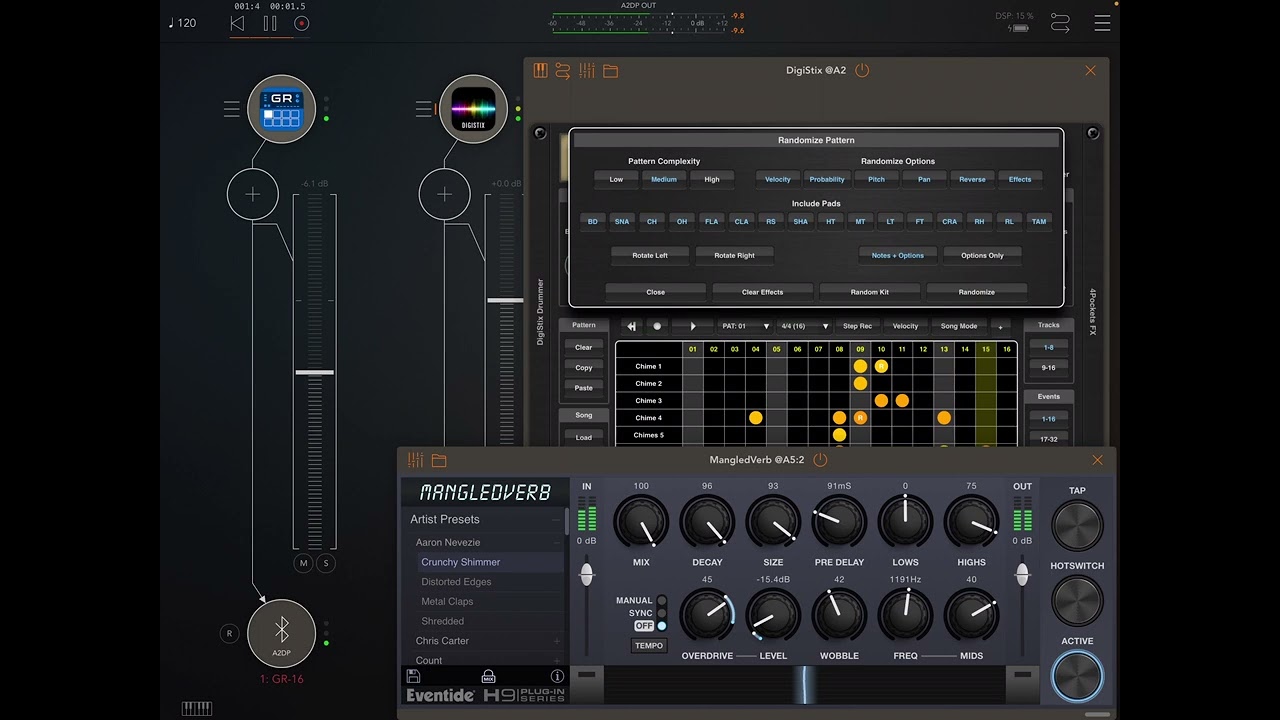
Task: Solo the GR-16 channel with S
Action: [x=325, y=564]
